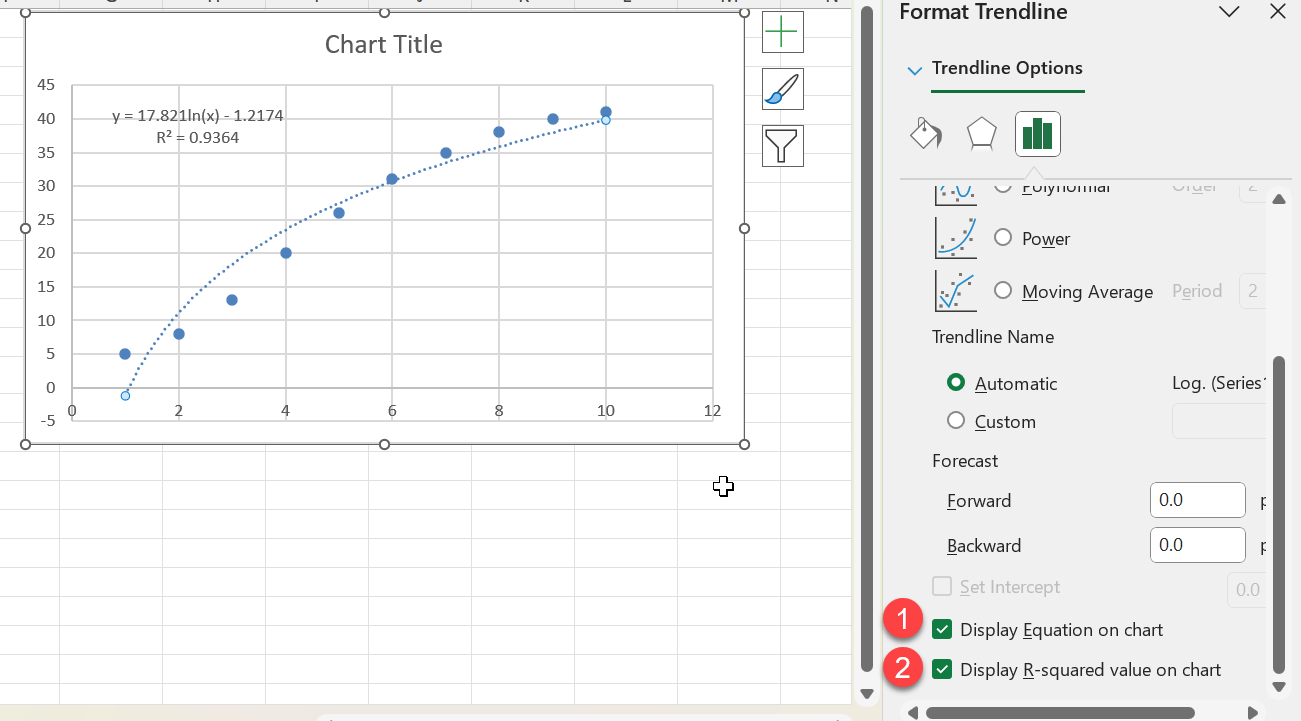
Task: Click the Forecast Forward periods field
Action: click(x=1197, y=500)
